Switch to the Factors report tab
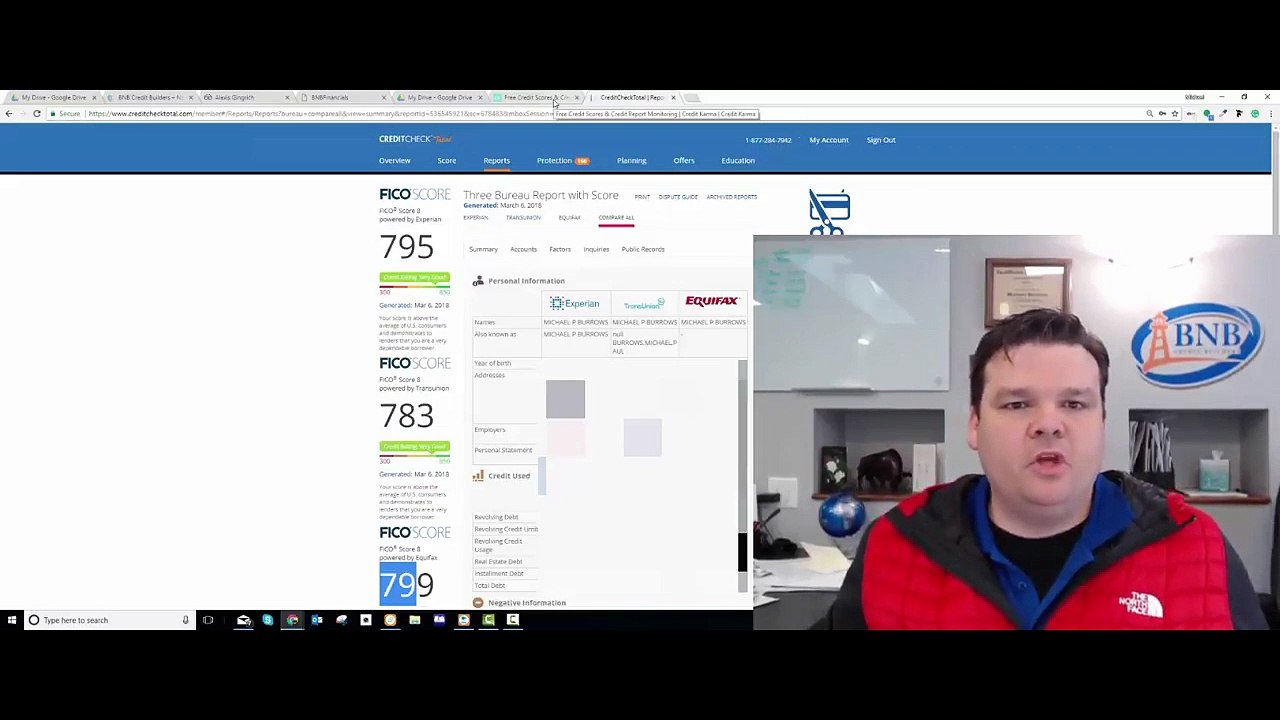1280x720 pixels. 560,249
